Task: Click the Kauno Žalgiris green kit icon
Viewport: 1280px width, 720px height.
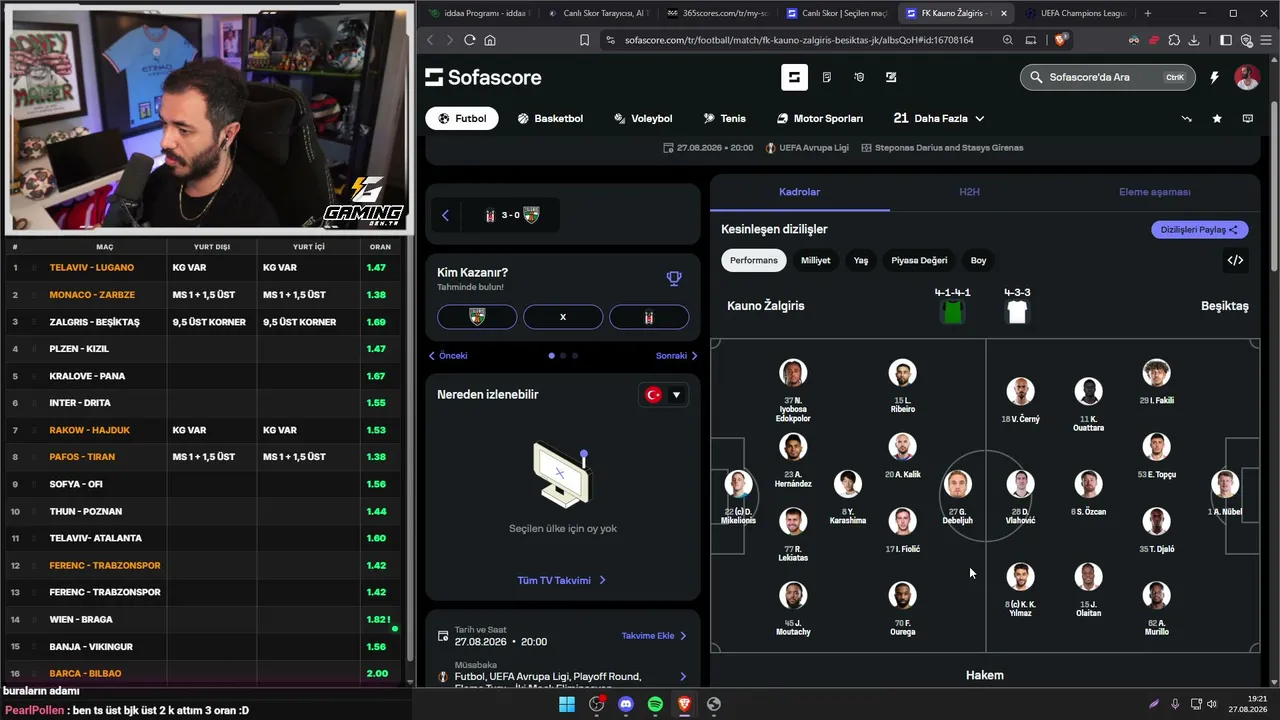Action: 952,312
